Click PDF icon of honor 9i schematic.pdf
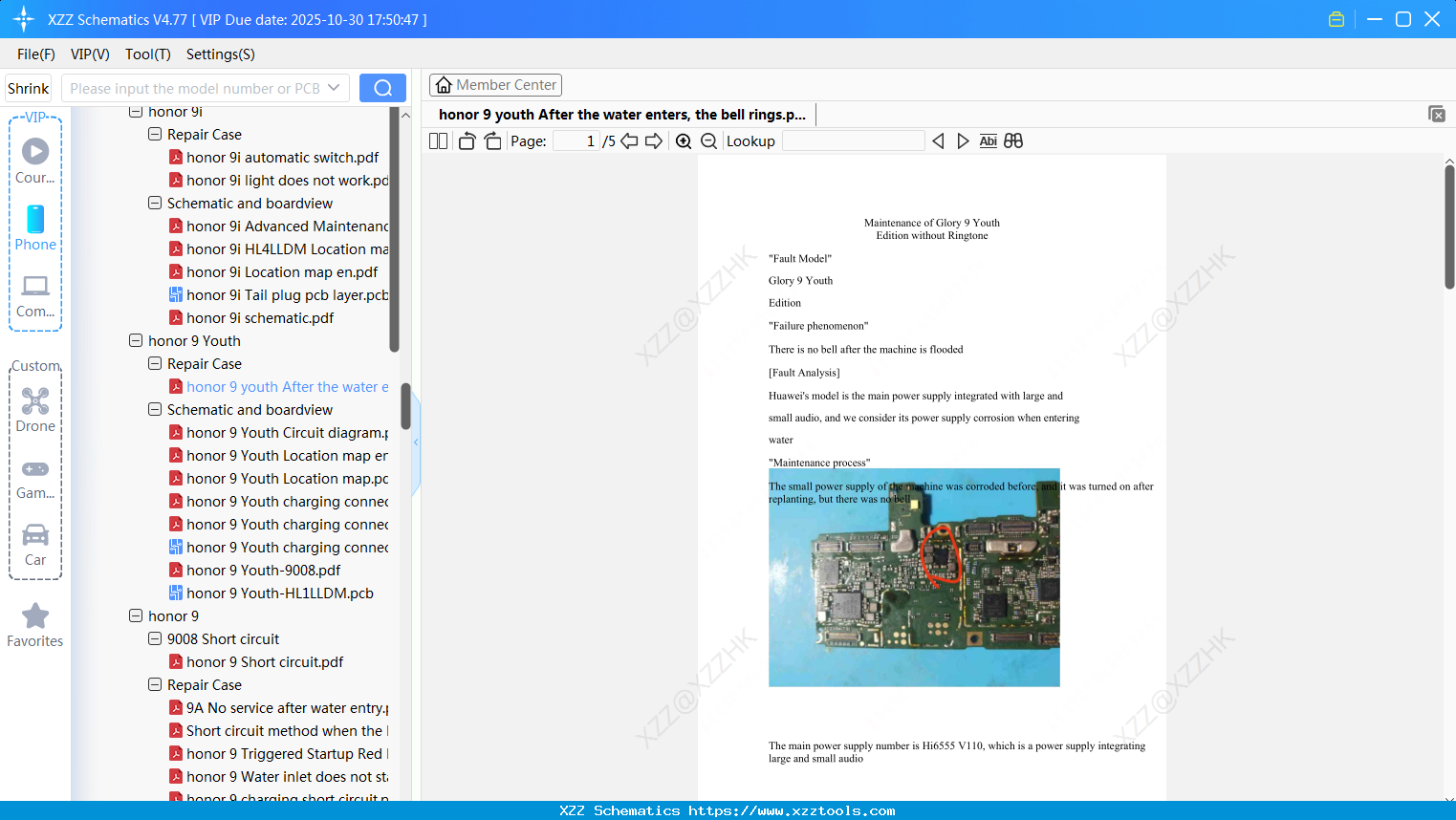This screenshot has height=820, width=1456. pyautogui.click(x=176, y=317)
